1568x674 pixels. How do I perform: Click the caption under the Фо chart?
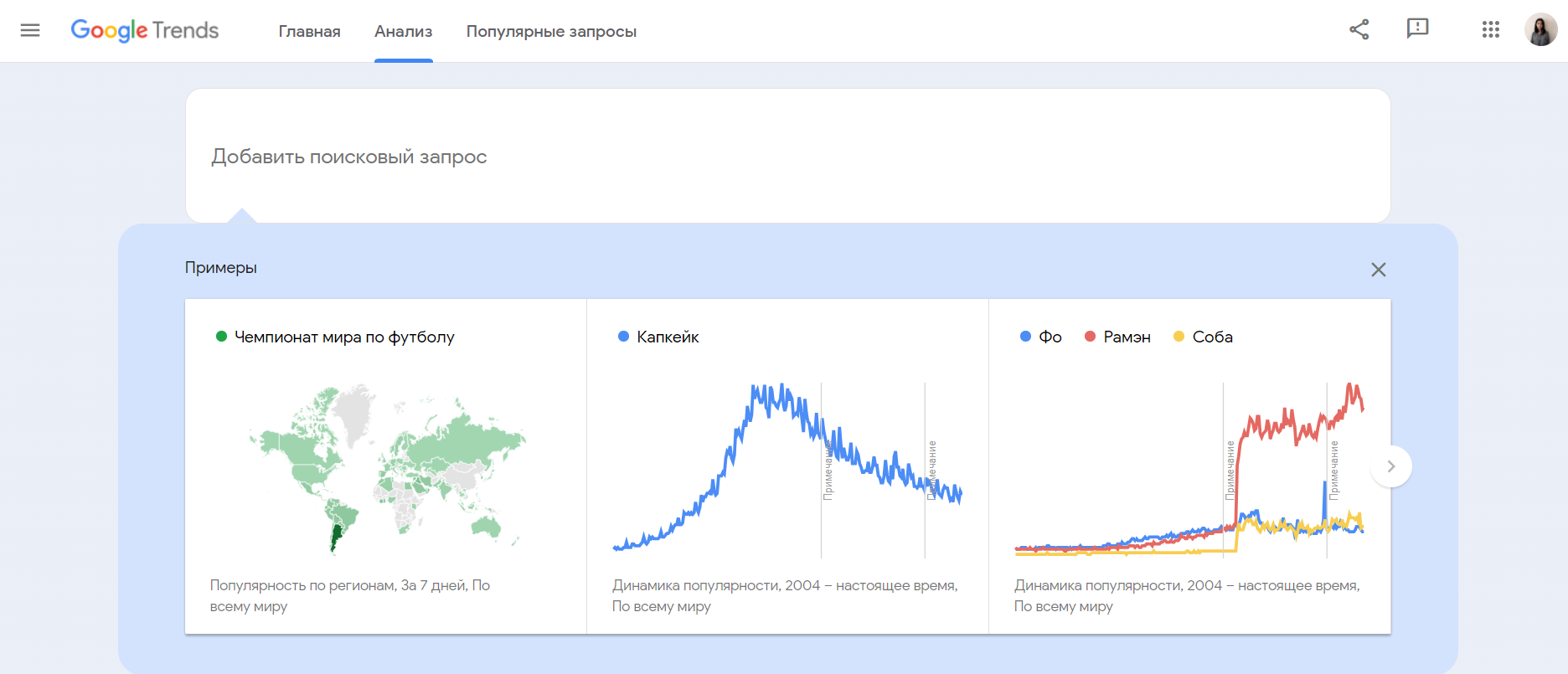(x=1187, y=595)
